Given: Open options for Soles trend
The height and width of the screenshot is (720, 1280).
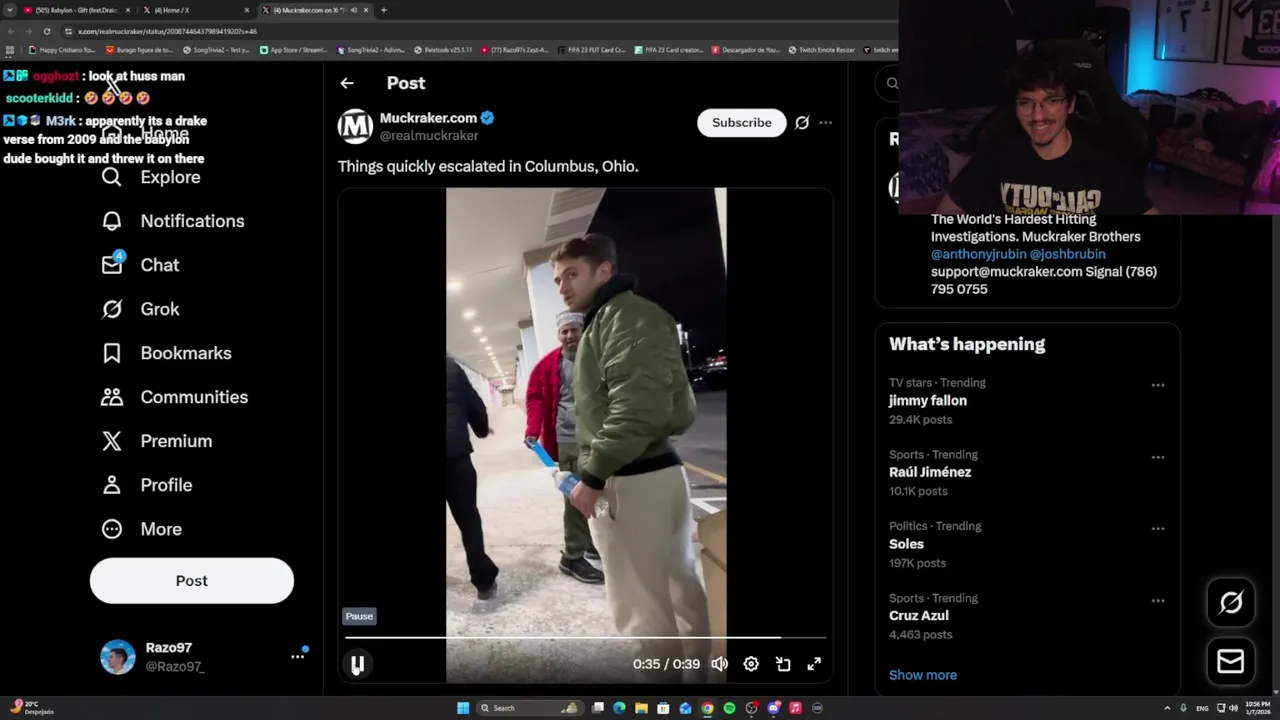Looking at the screenshot, I should [x=1157, y=529].
